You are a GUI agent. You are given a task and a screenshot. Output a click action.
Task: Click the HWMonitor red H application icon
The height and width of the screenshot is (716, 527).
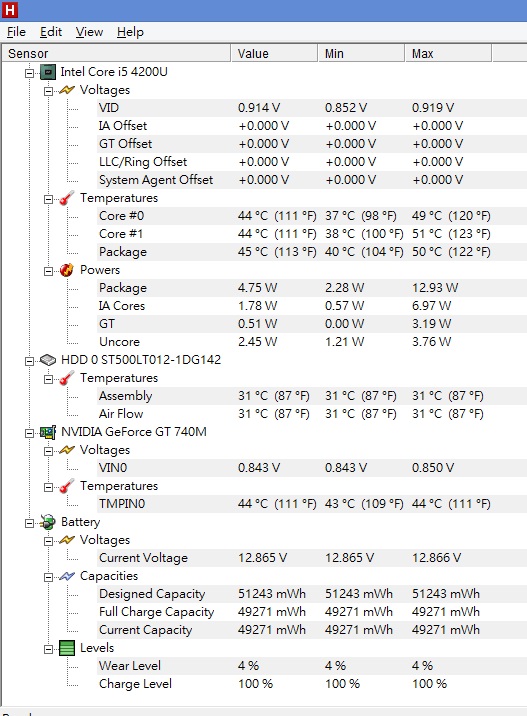pyautogui.click(x=10, y=10)
